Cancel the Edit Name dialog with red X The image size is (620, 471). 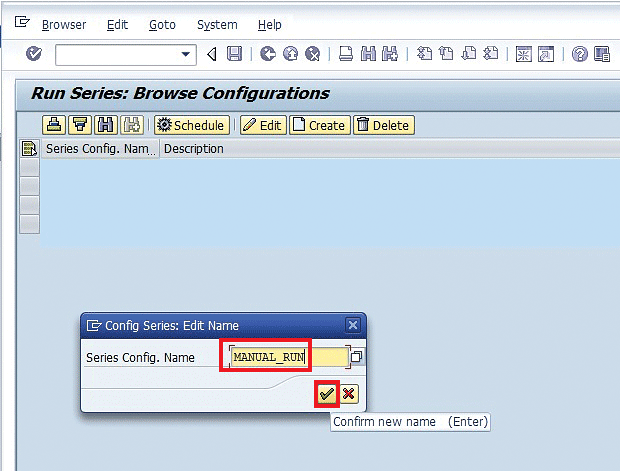click(348, 394)
